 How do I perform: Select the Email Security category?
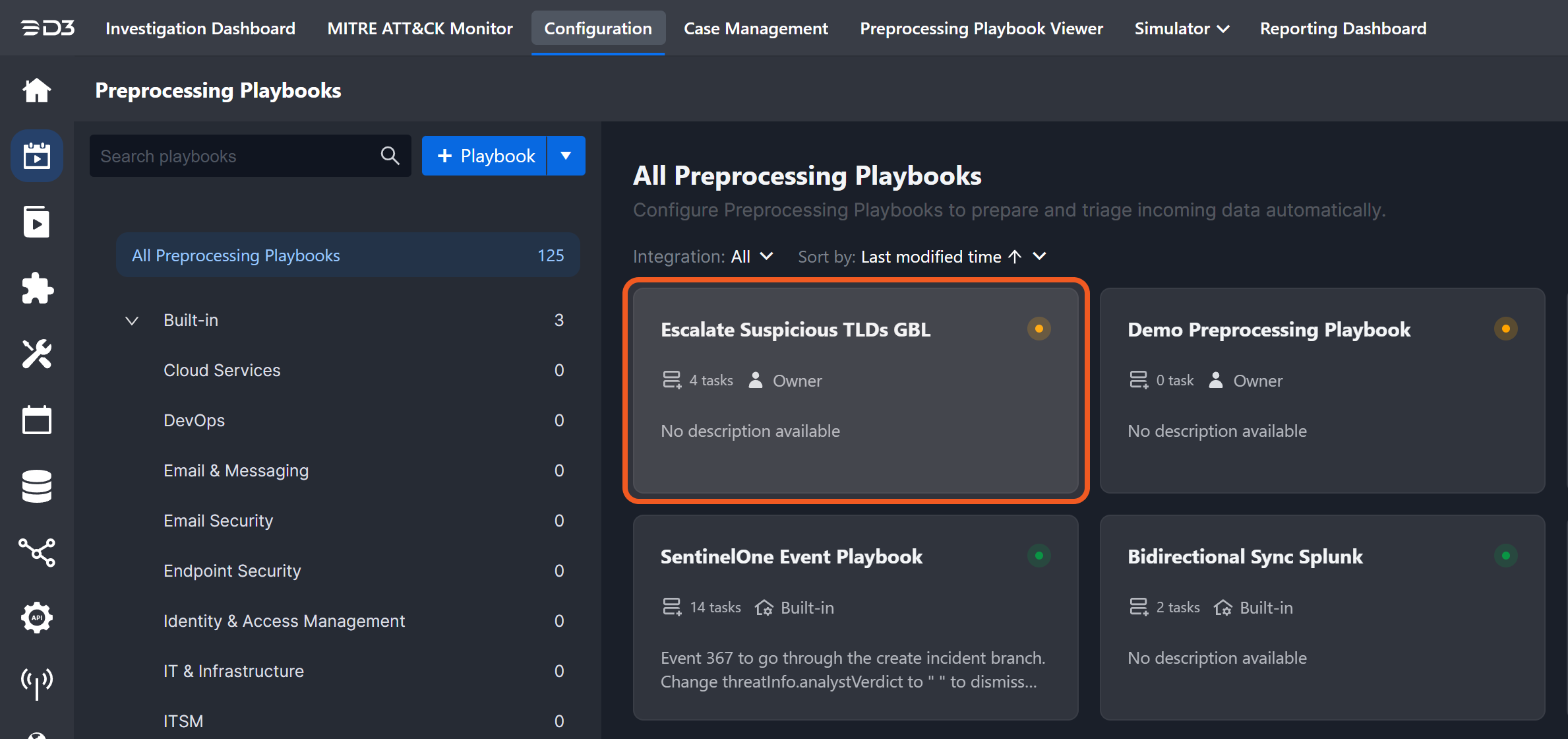pos(218,521)
